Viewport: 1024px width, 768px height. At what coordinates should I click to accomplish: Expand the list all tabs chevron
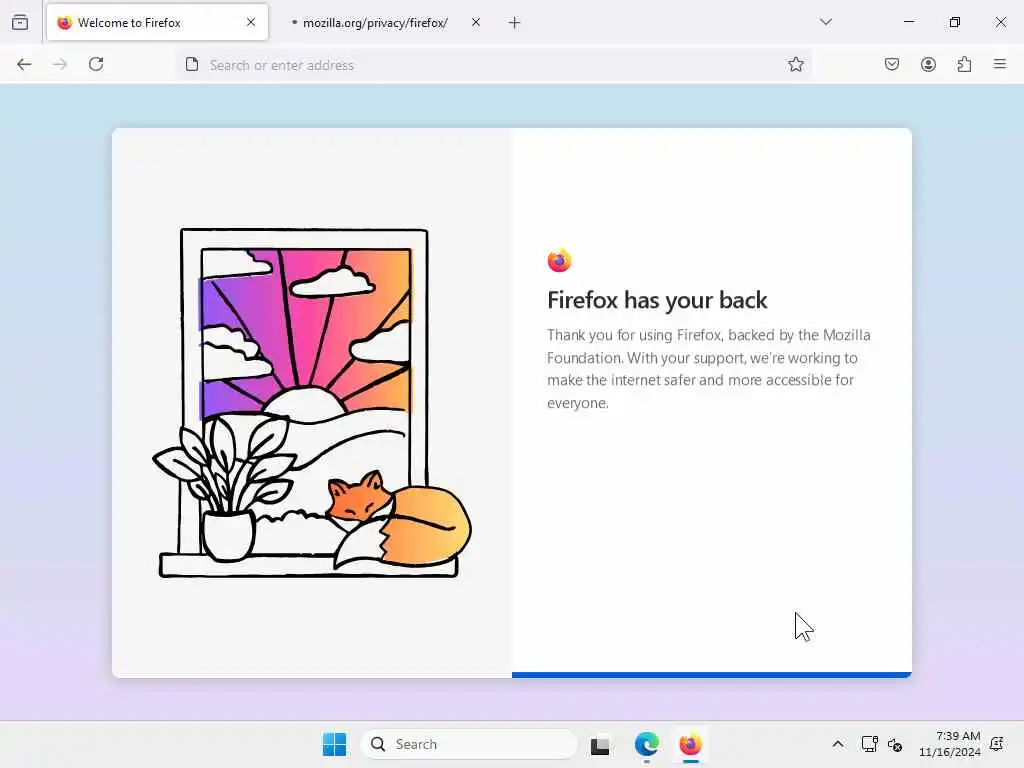[x=826, y=22]
